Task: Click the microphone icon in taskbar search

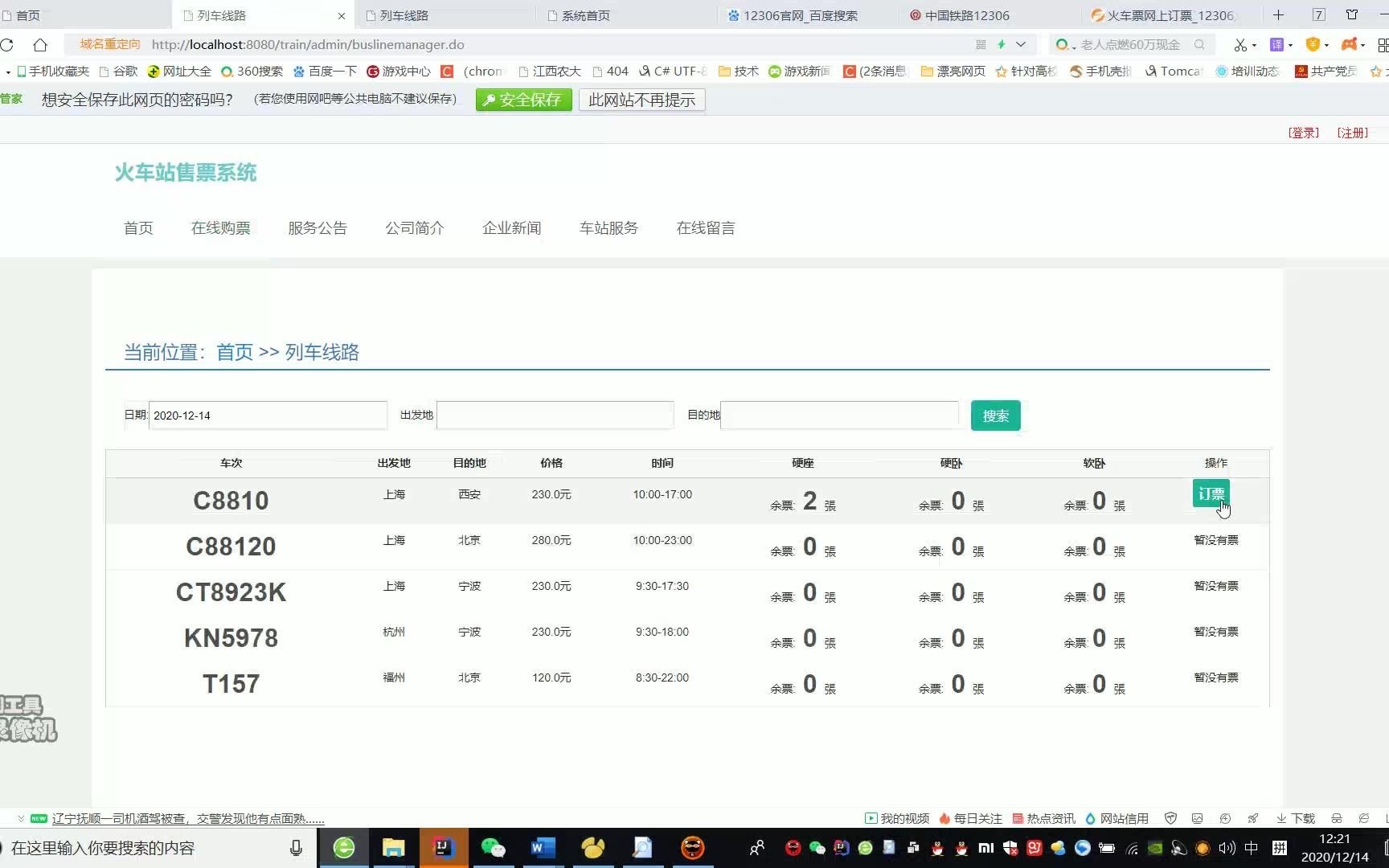Action: (296, 848)
